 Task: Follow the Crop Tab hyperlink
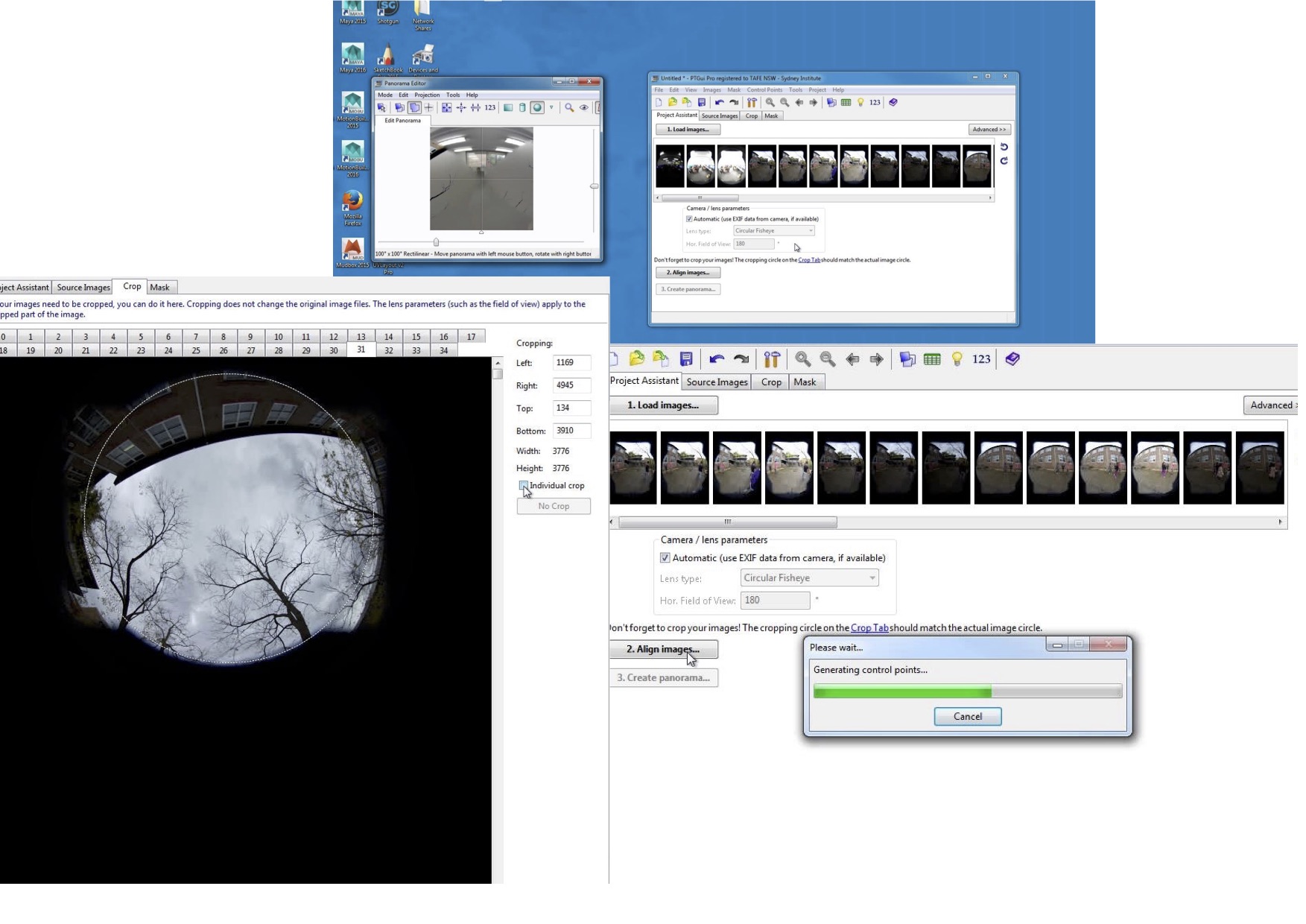869,628
